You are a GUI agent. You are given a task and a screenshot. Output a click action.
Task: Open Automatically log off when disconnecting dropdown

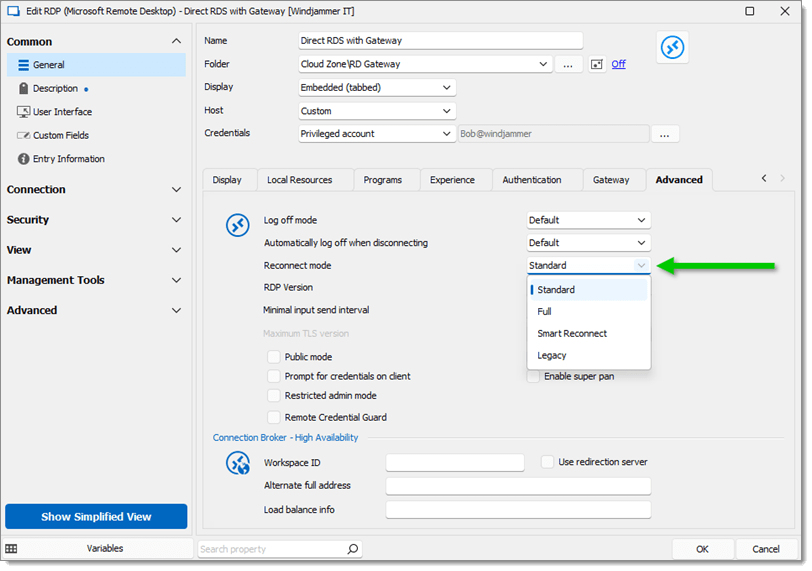[x=588, y=243]
